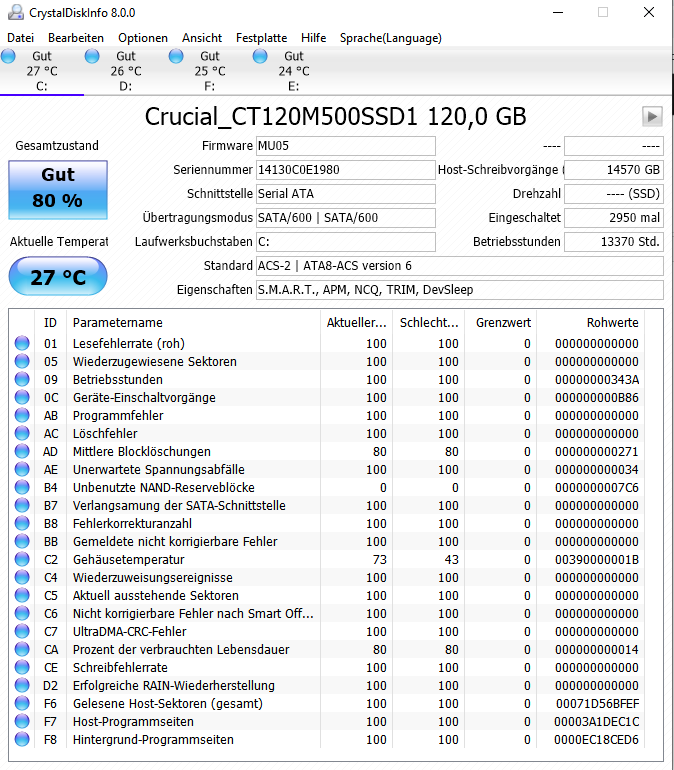
Task: Click the disk title Crucial_CT120M500SSD1 120,0 GB
Action: (335, 117)
